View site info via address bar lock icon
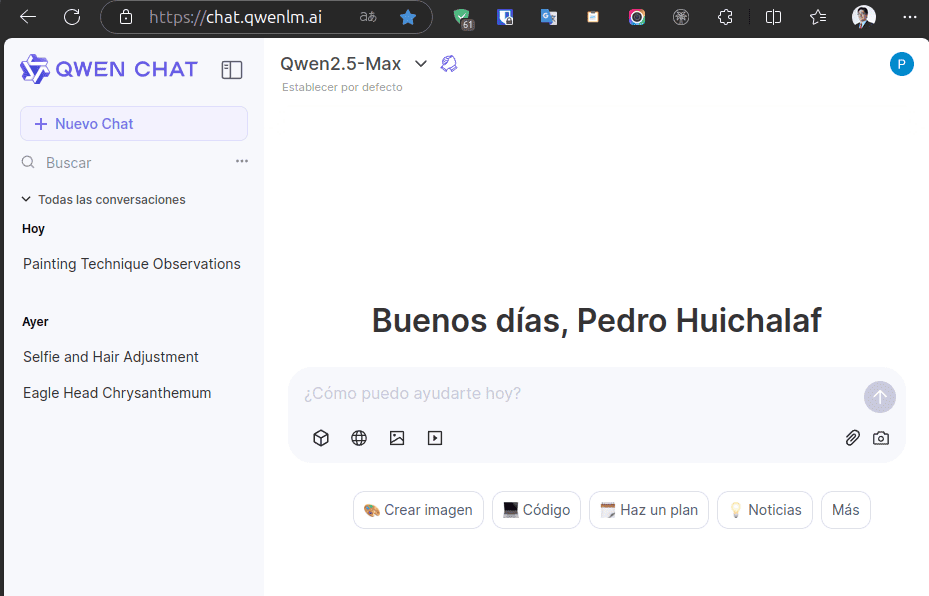This screenshot has width=929, height=596. click(x=126, y=17)
